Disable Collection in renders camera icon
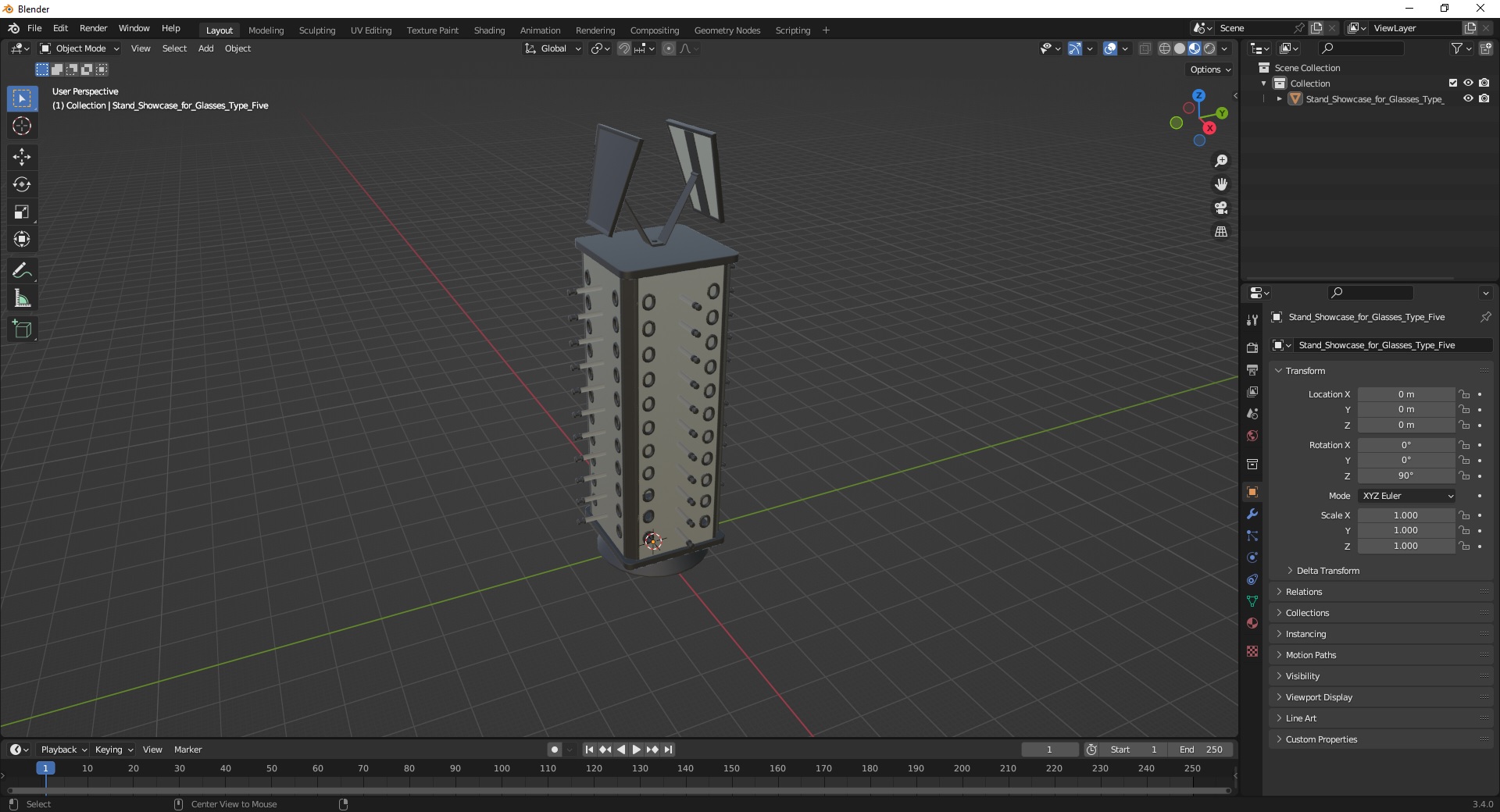 click(1484, 83)
